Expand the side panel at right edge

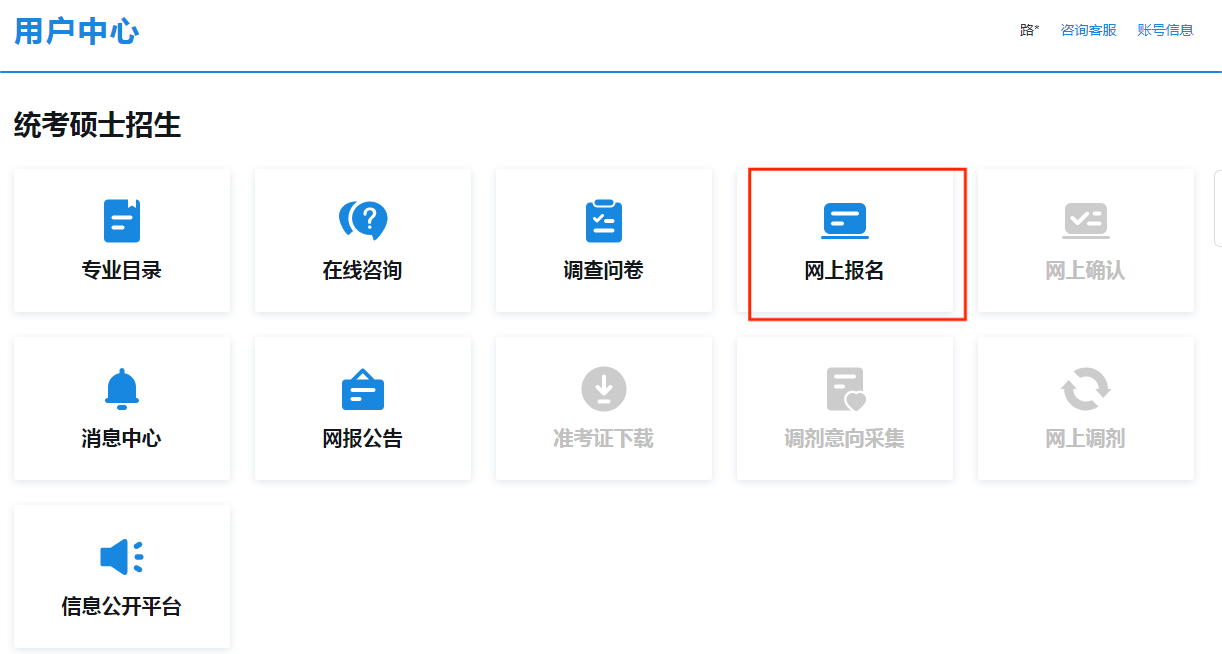click(1217, 208)
